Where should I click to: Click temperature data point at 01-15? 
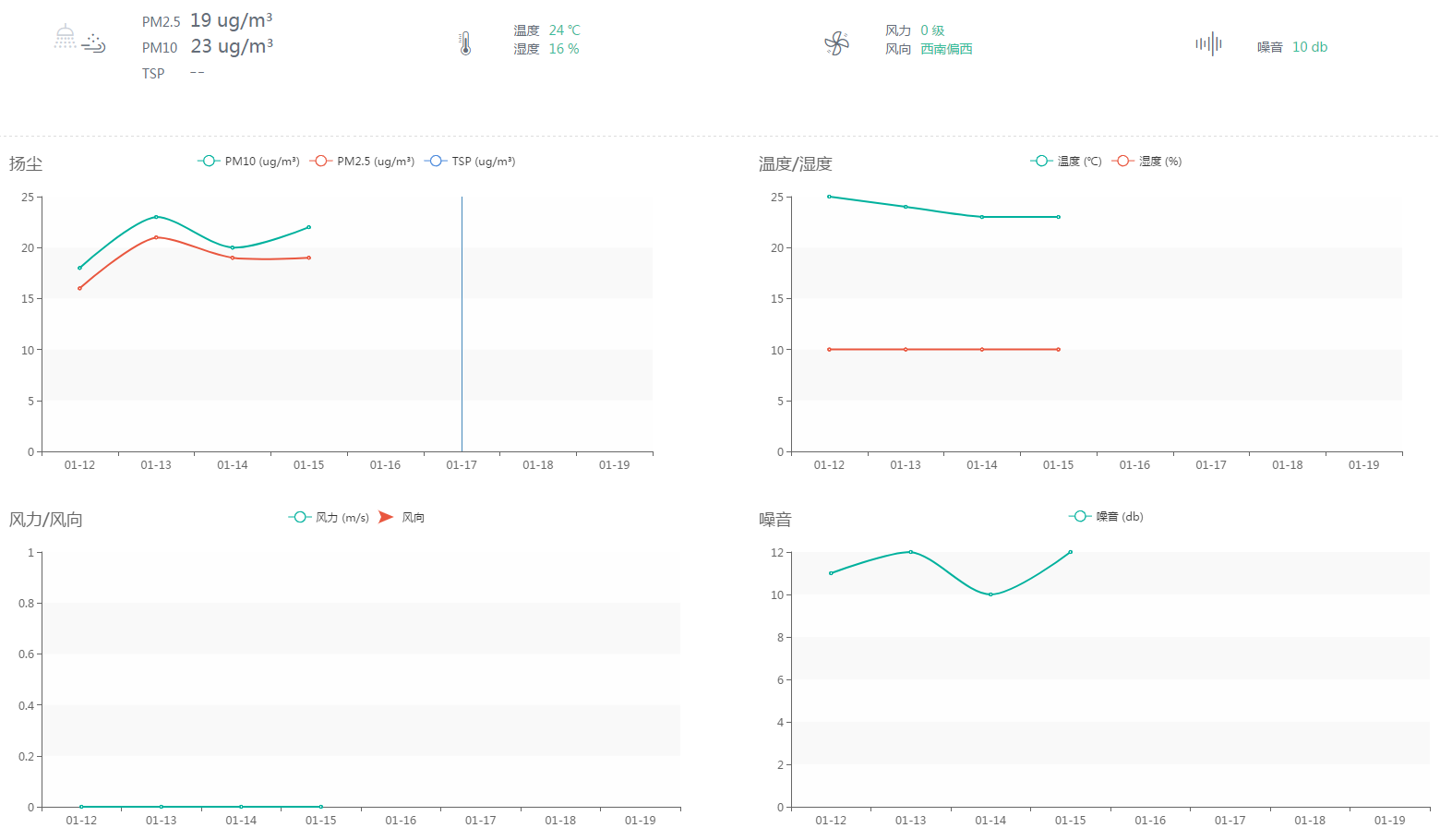pyautogui.click(x=1059, y=217)
